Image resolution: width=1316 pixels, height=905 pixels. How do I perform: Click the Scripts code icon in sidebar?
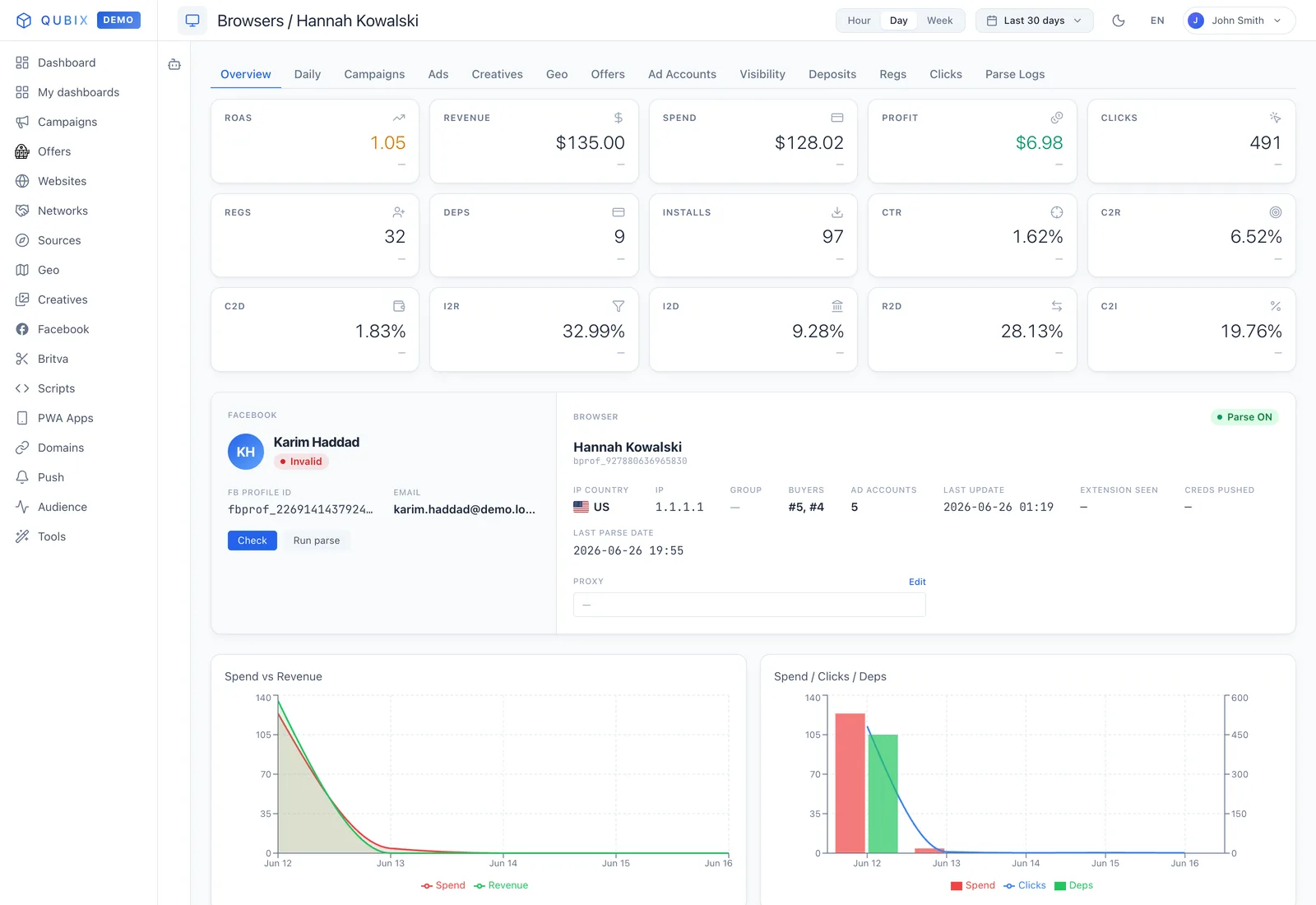(22, 388)
